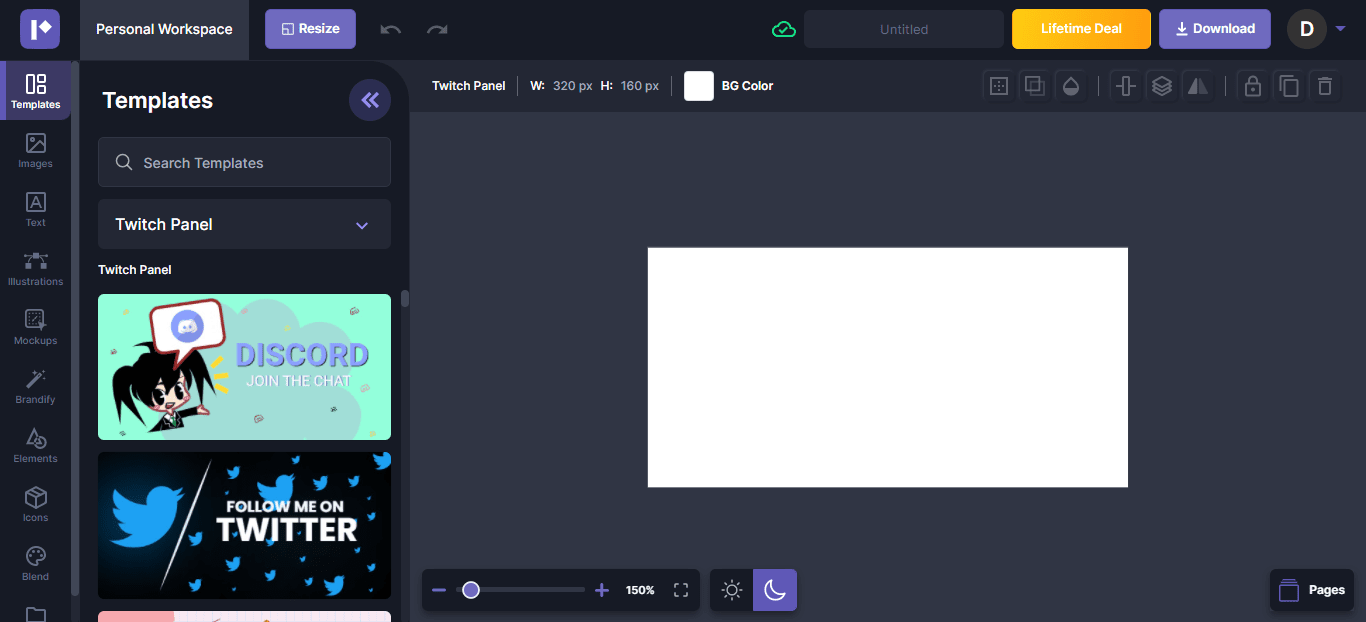
Task: Click the Elements sidebar icon
Action: point(35,446)
